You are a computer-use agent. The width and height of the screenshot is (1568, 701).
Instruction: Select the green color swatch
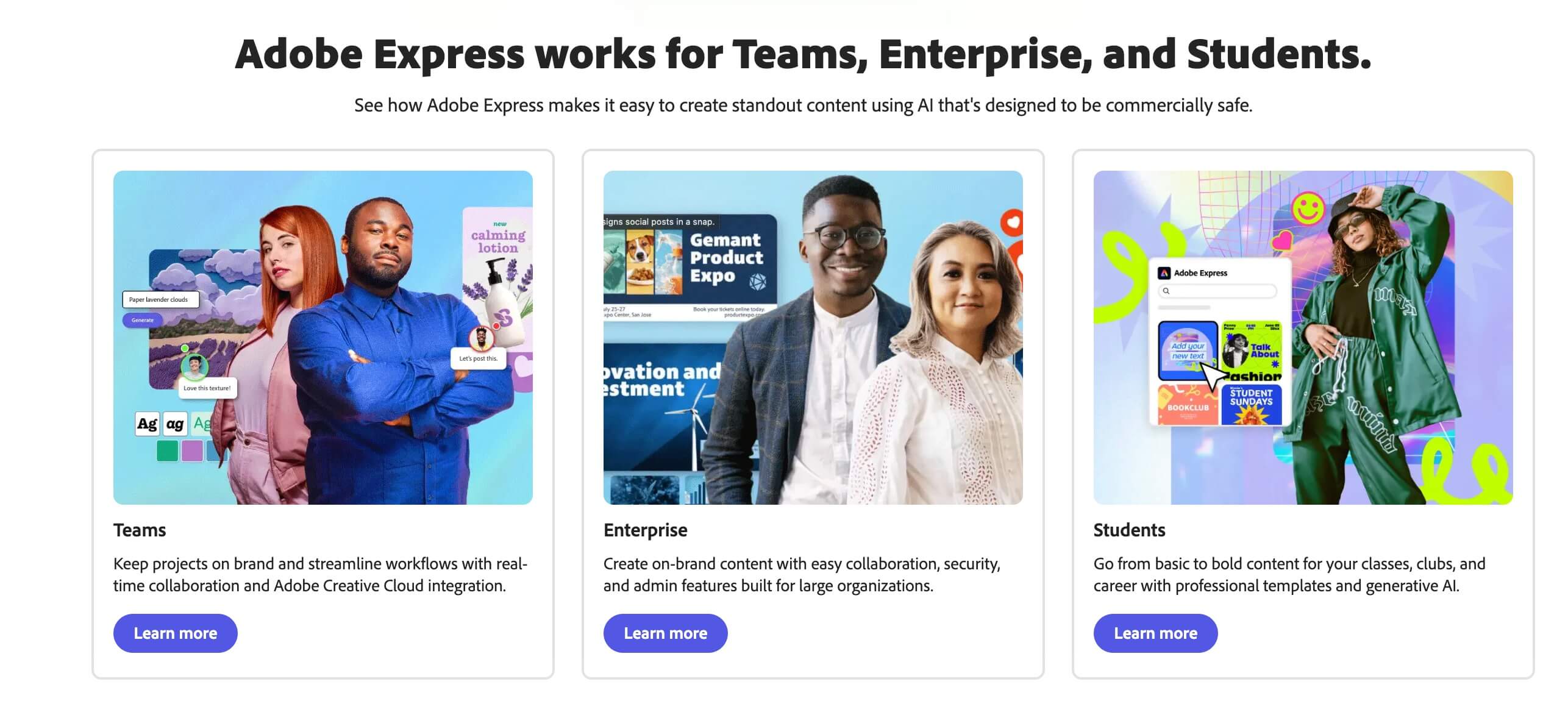[x=168, y=451]
